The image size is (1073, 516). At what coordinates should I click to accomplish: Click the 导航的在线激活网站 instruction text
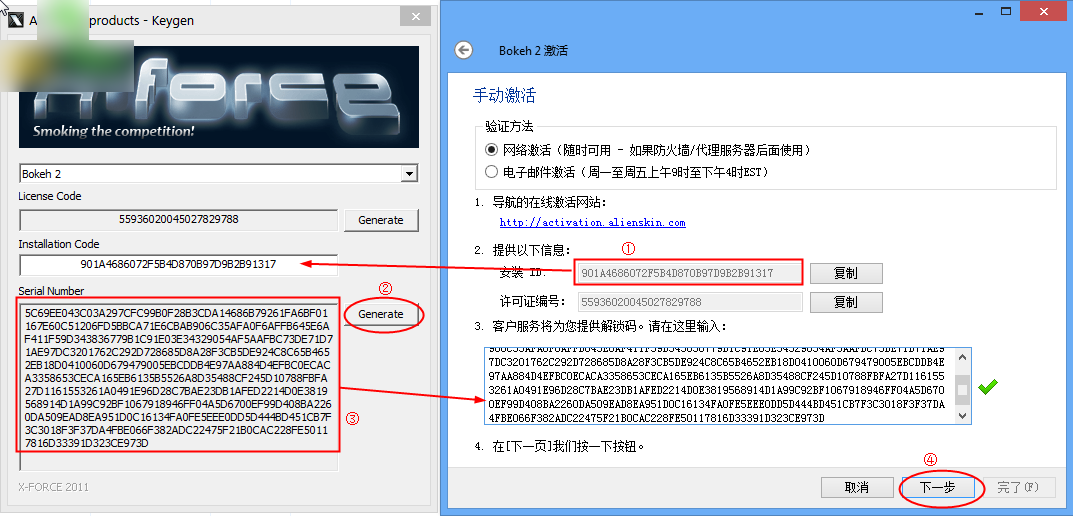coord(550,203)
